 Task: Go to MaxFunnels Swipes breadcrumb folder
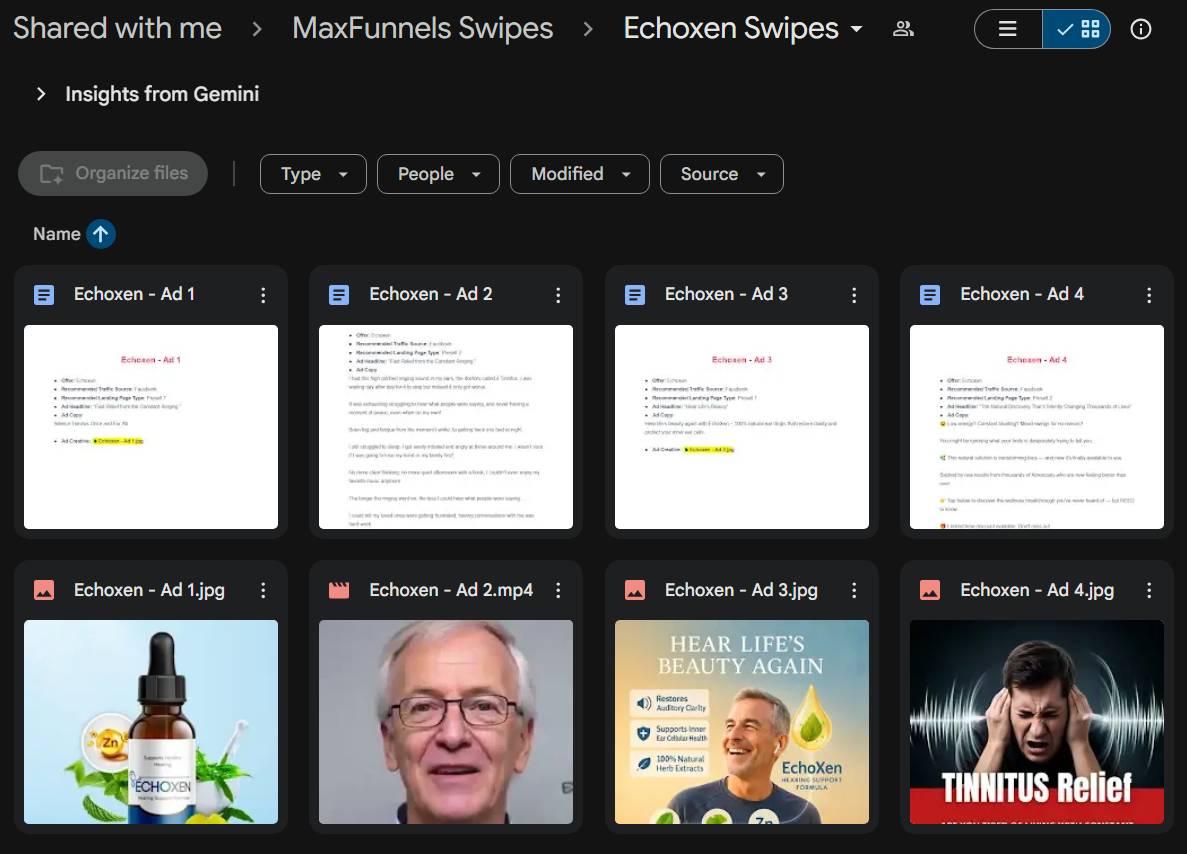pyautogui.click(x=422, y=28)
